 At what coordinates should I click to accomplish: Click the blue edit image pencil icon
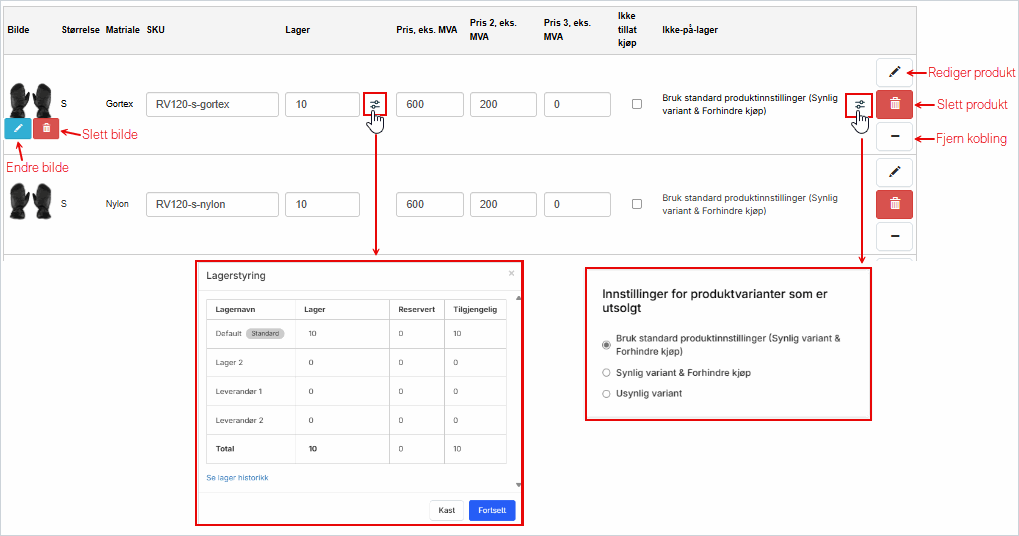point(17,128)
